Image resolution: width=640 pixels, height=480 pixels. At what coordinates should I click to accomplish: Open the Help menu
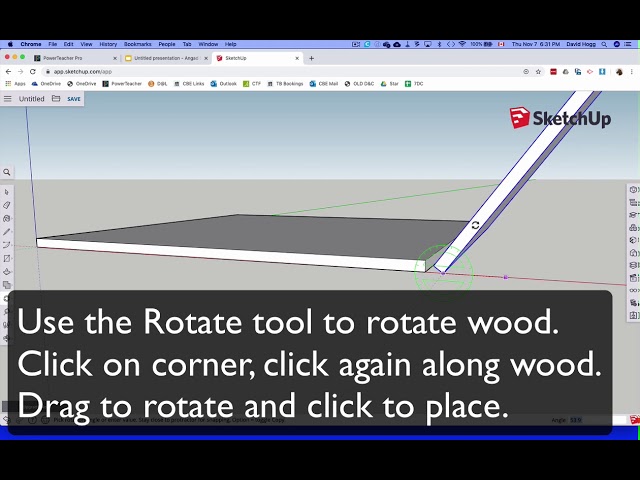[231, 44]
